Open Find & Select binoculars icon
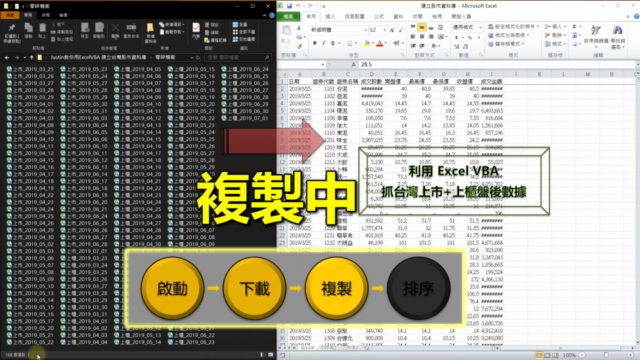This screenshot has width=640, height=360. pos(618,36)
